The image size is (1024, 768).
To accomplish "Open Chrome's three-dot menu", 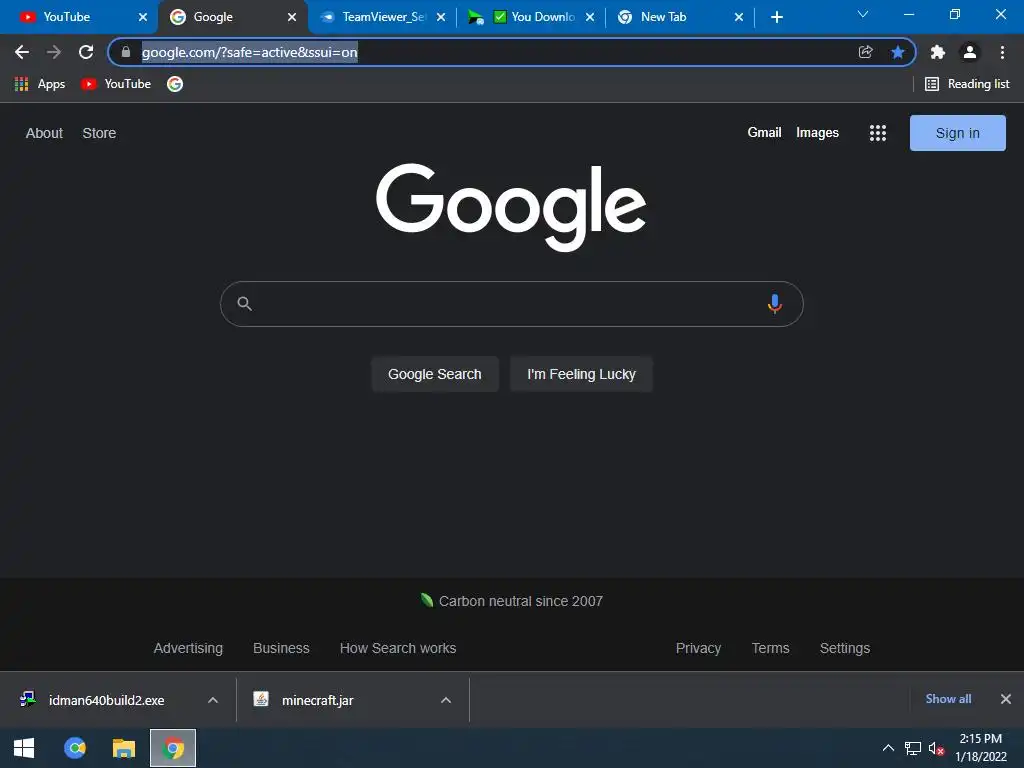I will coord(1002,52).
